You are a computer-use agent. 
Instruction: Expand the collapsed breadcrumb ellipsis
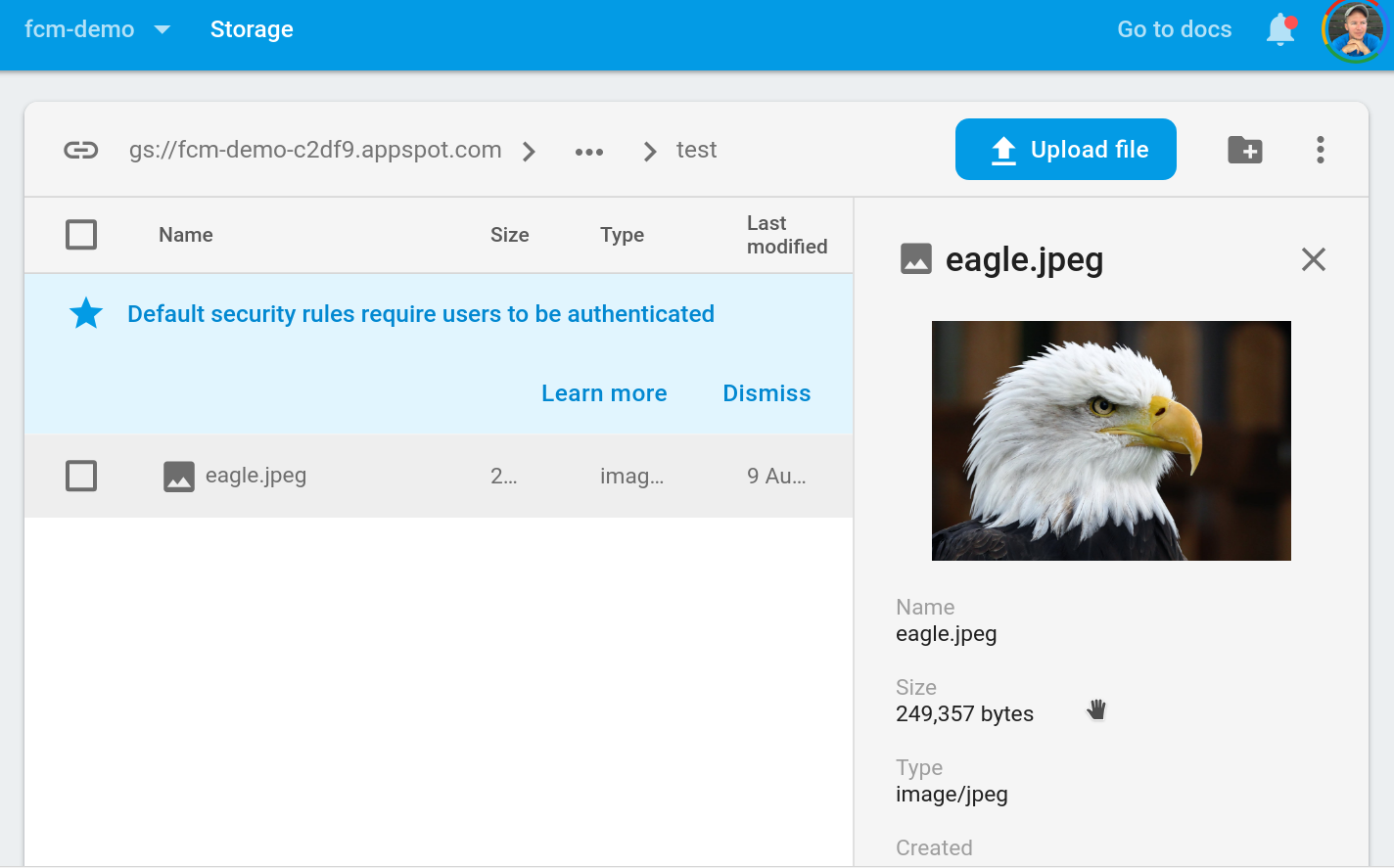[x=588, y=150]
